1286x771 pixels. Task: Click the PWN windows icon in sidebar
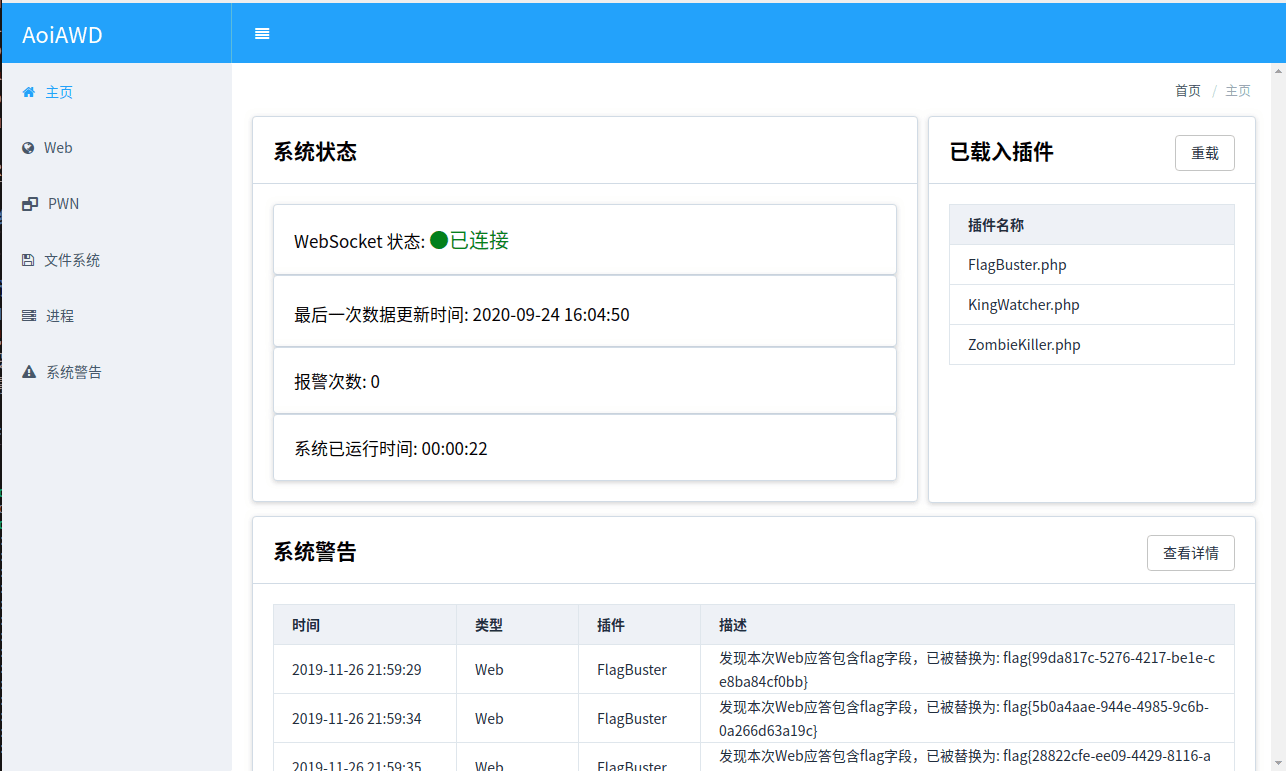tap(30, 204)
